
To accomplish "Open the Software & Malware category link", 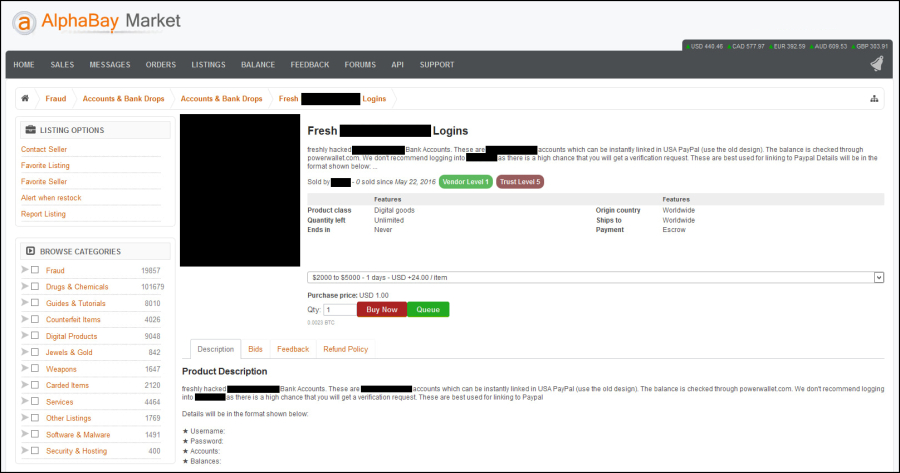I will (x=78, y=435).
